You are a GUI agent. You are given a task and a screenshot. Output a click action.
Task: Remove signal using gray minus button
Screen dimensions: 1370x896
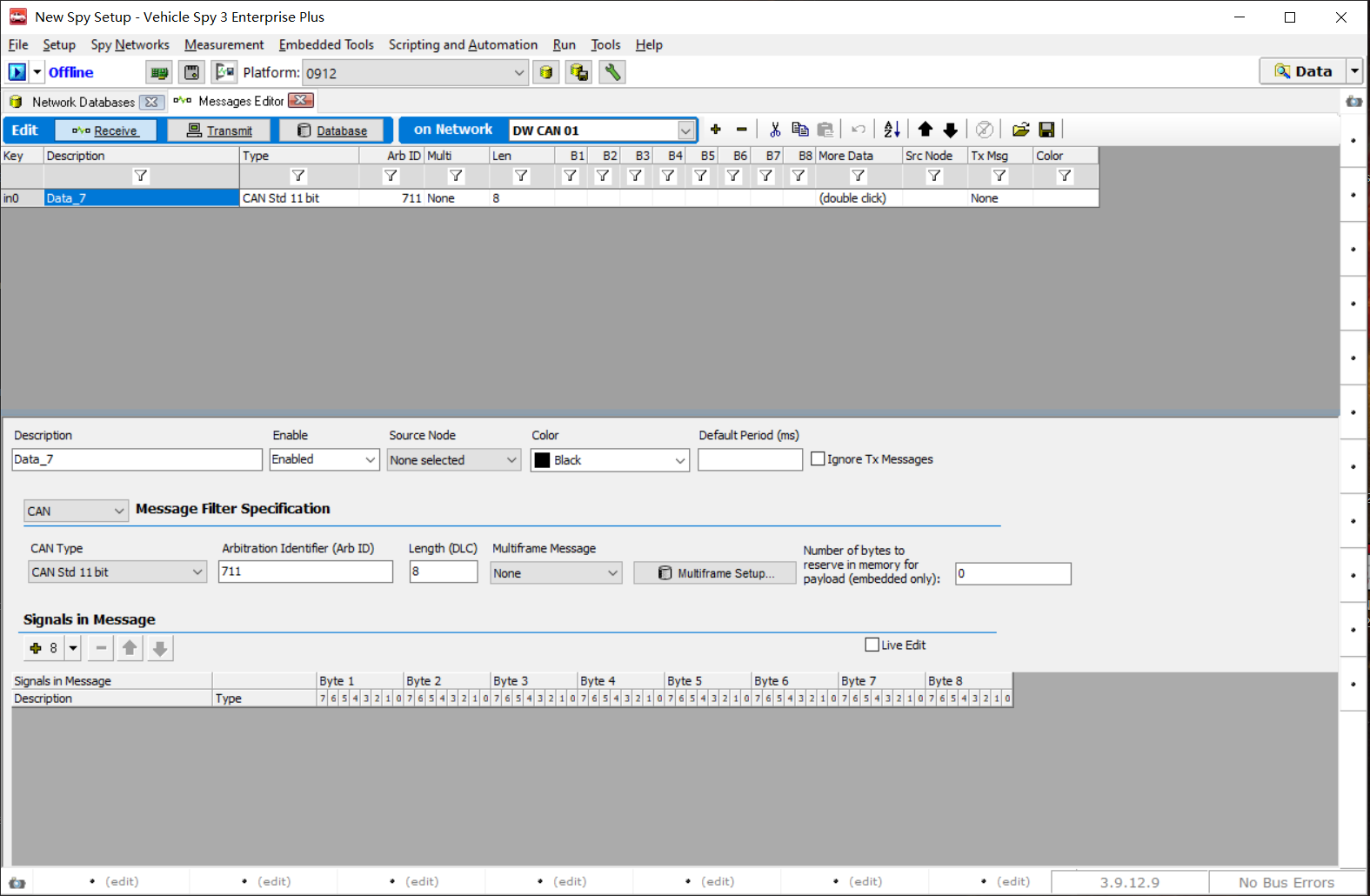pyautogui.click(x=101, y=648)
